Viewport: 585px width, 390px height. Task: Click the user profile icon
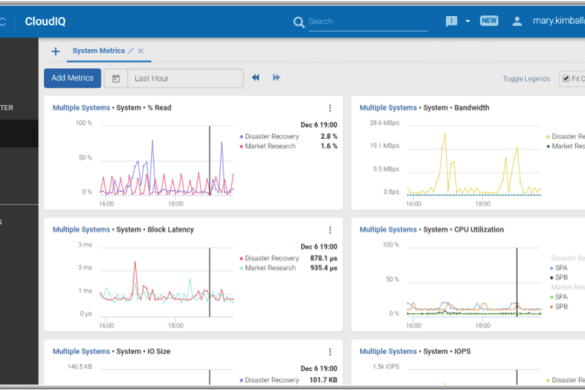click(517, 21)
